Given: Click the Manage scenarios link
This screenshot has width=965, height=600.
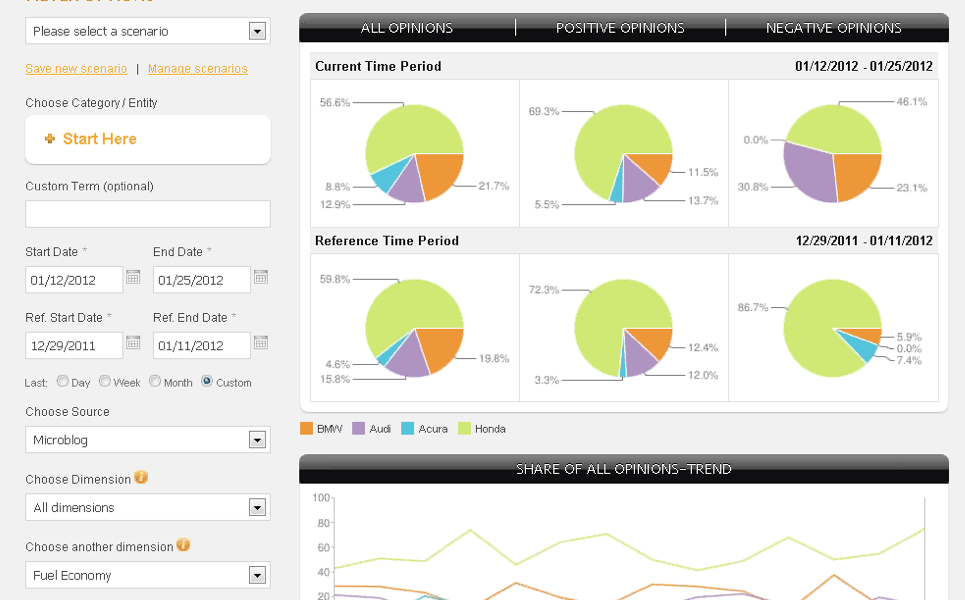Looking at the screenshot, I should [197, 69].
